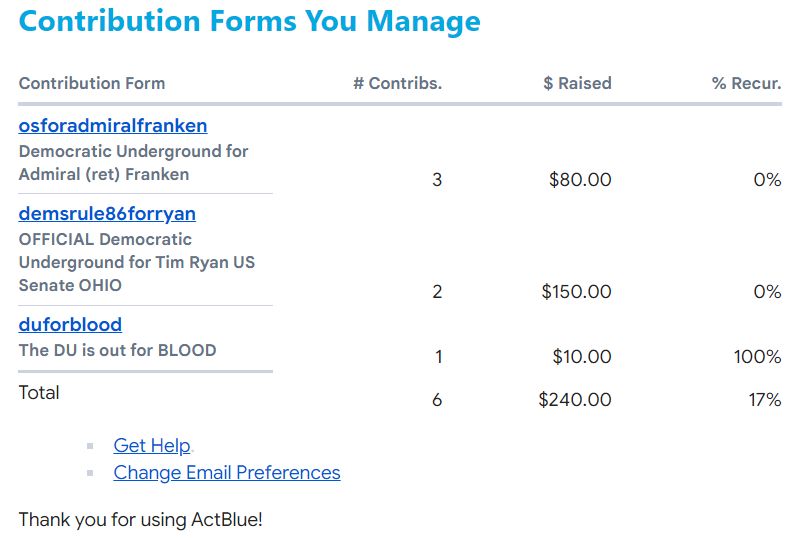Open the duforblood contribution form link
Image resolution: width=803 pixels, height=538 pixels.
(70, 325)
